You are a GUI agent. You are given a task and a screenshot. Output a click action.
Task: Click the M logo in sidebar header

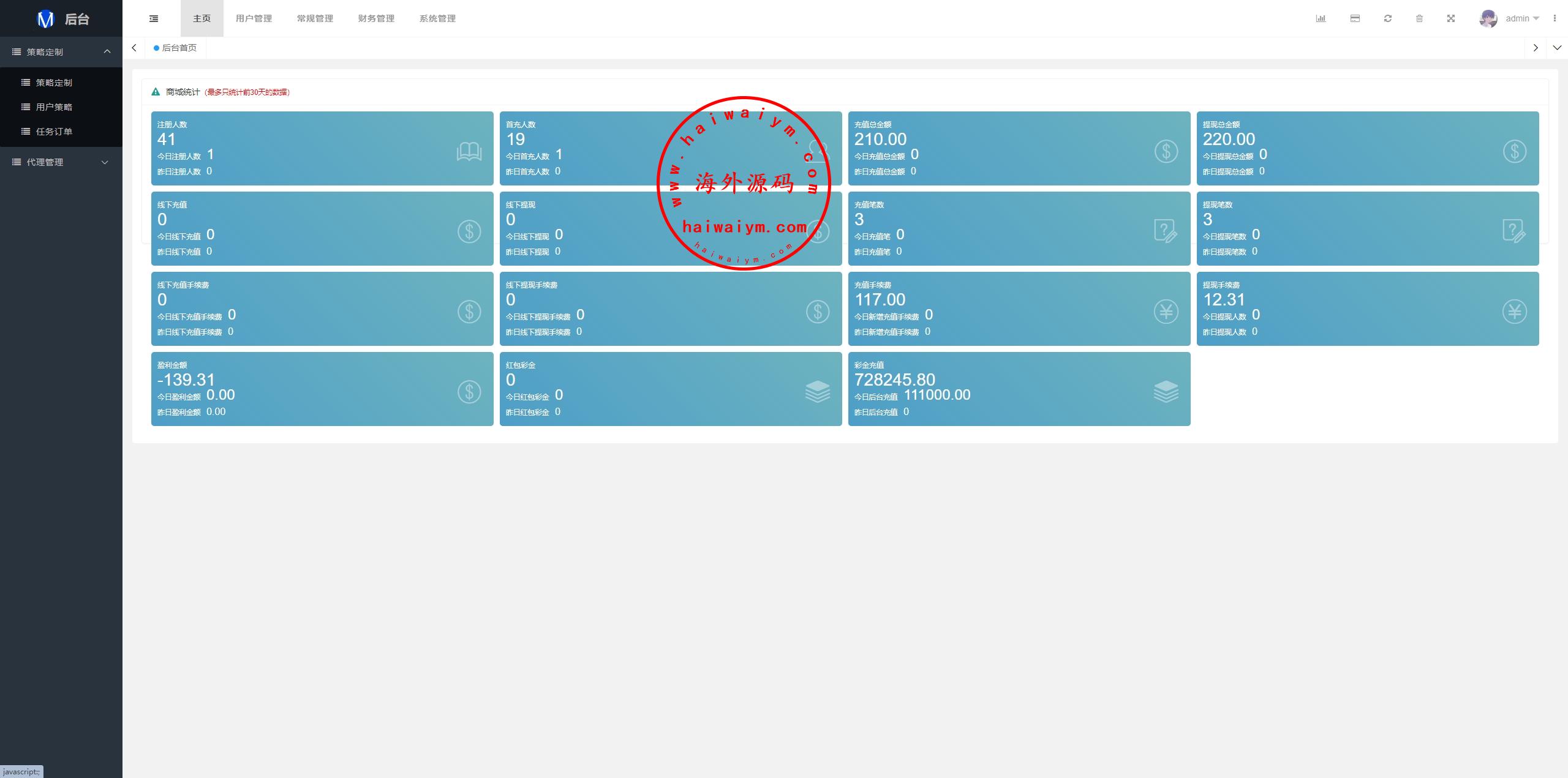[x=46, y=19]
